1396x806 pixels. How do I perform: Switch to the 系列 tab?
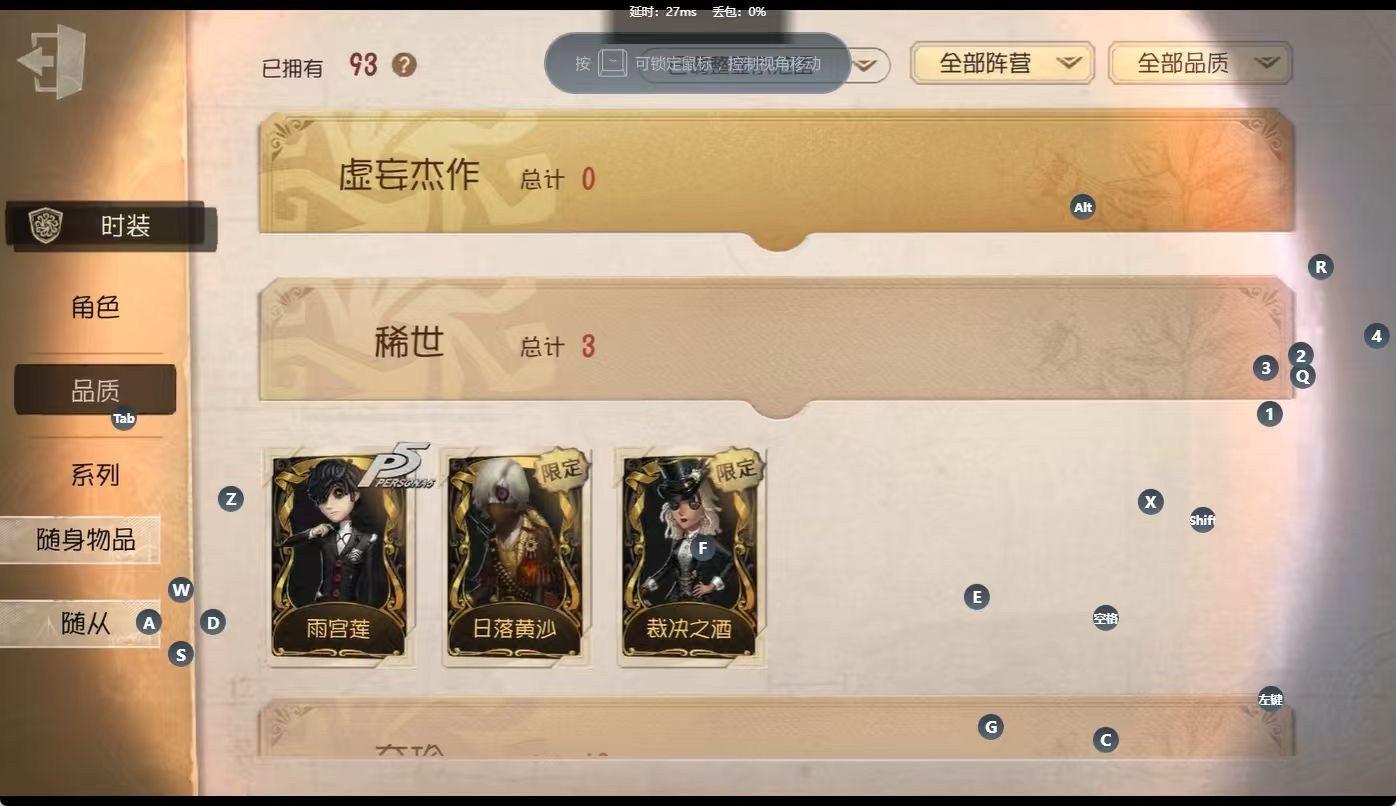(x=95, y=474)
